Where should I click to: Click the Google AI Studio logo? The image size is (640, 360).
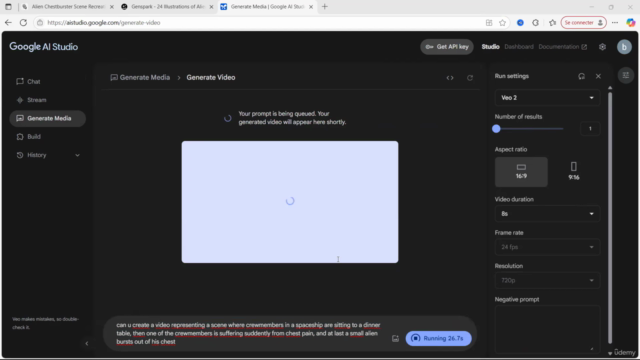(44, 47)
